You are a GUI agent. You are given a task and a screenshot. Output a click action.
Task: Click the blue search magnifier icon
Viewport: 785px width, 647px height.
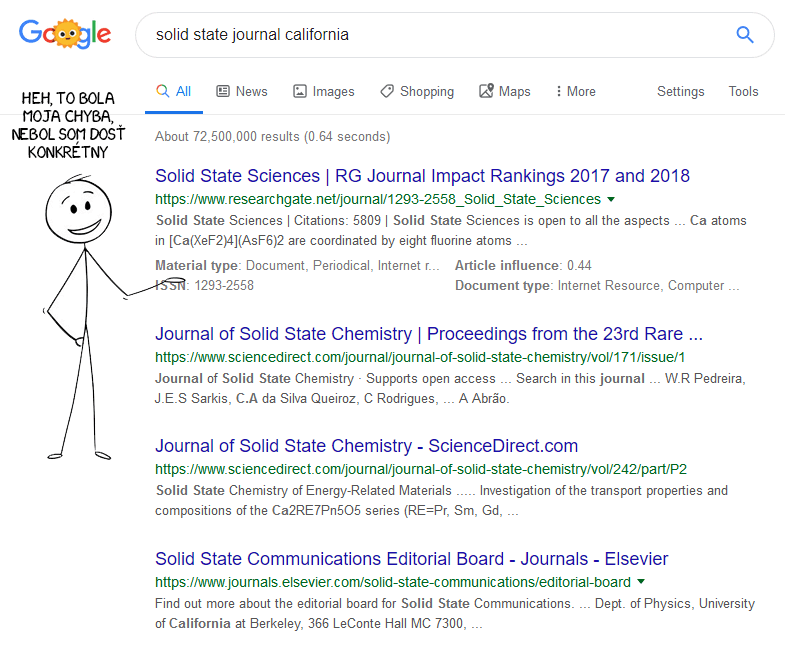click(x=744, y=35)
